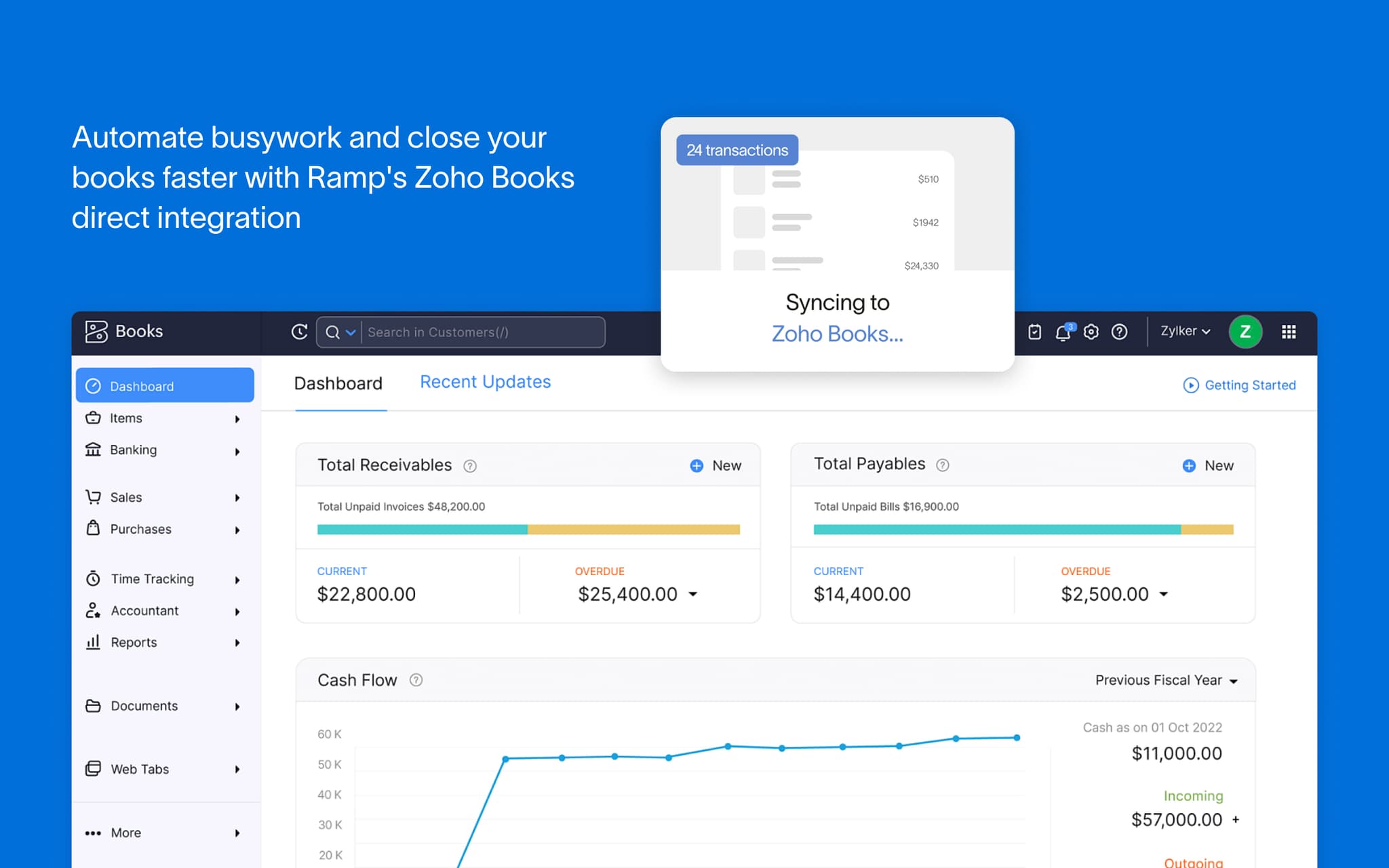Click the Total Receivables progress bar
This screenshot has height=868, width=1389.
pos(528,529)
